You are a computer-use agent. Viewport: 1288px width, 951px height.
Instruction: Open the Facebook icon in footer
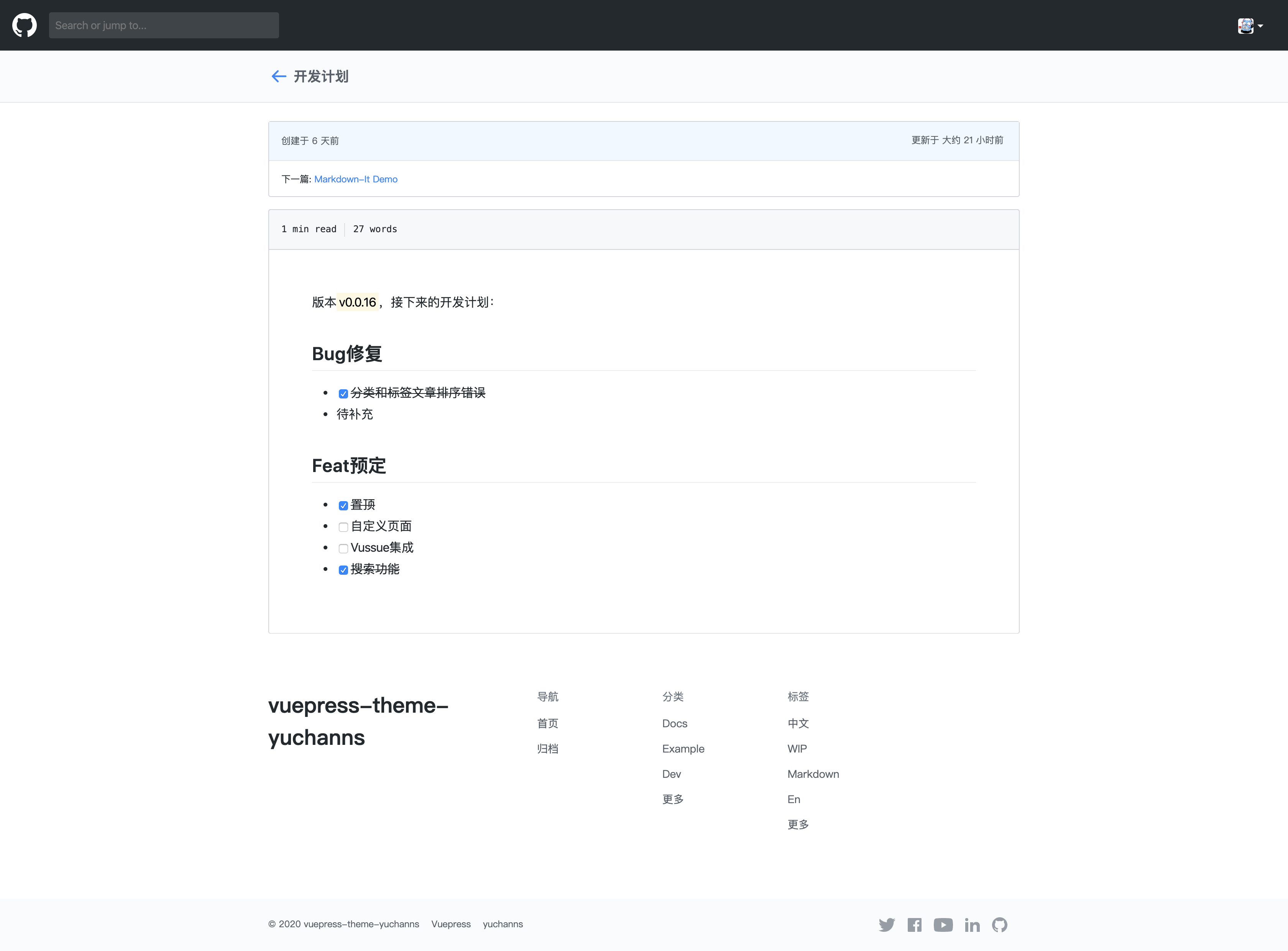914,925
